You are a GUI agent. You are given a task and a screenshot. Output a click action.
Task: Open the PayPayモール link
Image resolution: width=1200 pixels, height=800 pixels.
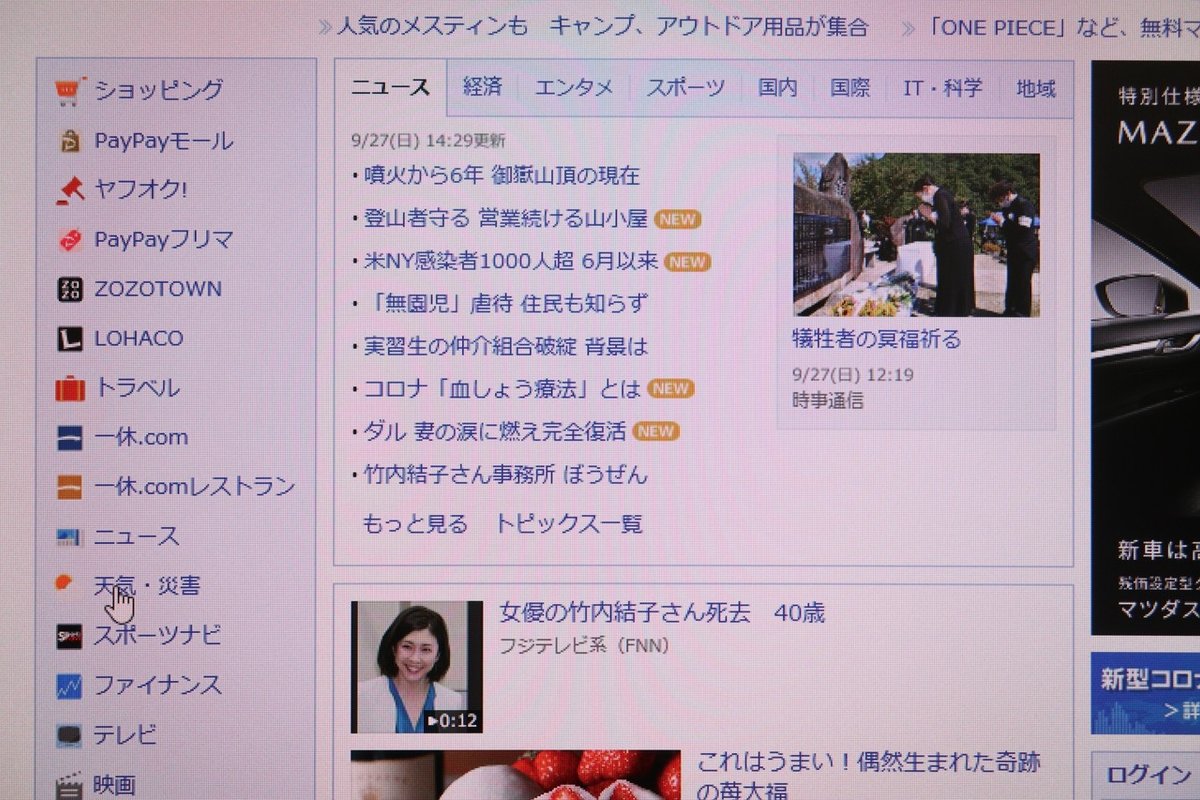pyautogui.click(x=164, y=141)
